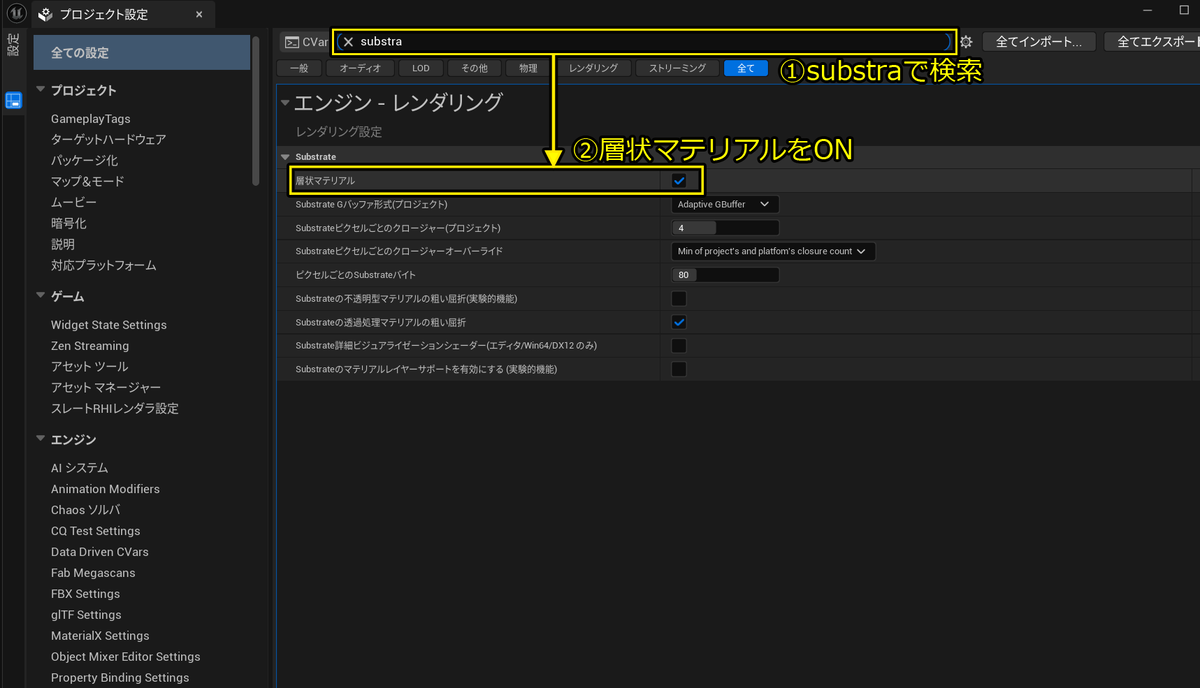Open Widget State Settings
Viewport: 1200px width, 688px height.
[109, 325]
